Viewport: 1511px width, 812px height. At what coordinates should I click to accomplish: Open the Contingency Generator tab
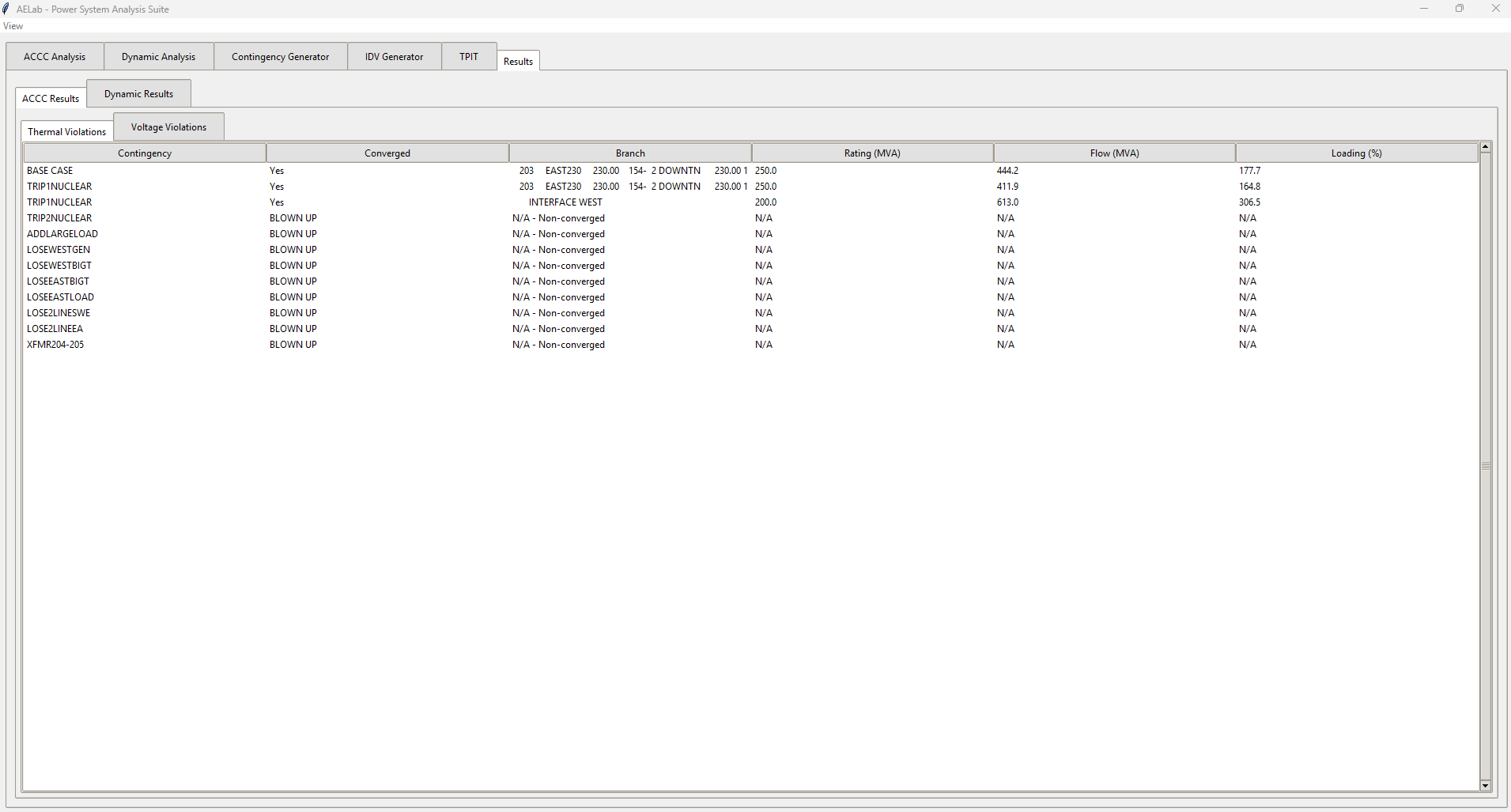[x=281, y=56]
